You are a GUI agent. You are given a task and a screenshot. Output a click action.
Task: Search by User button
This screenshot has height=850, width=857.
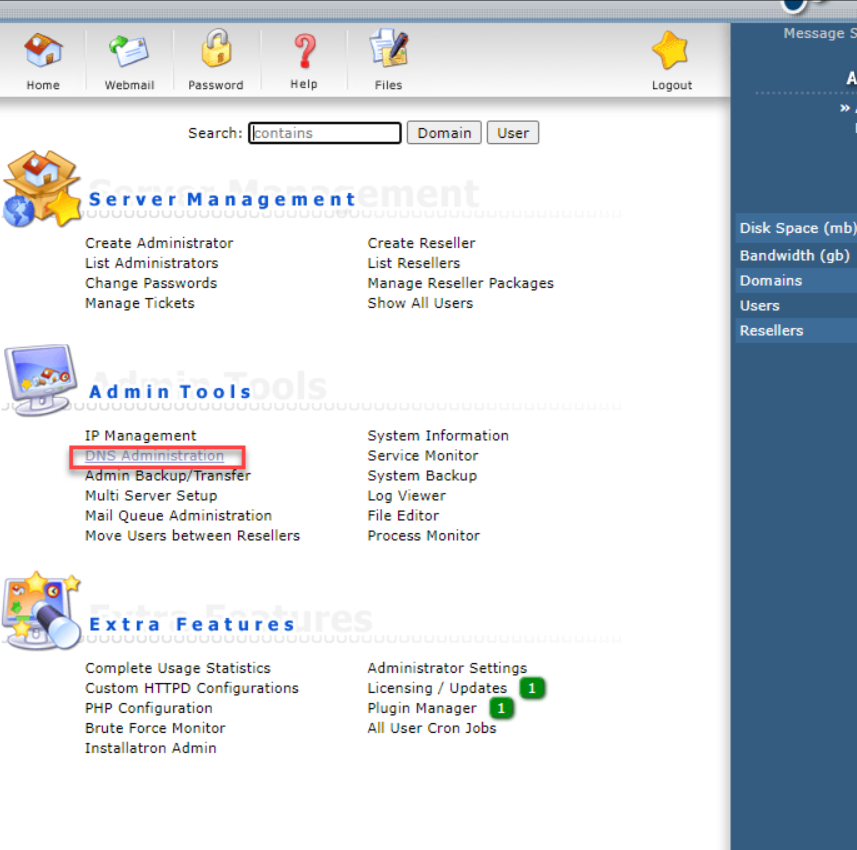pos(513,133)
